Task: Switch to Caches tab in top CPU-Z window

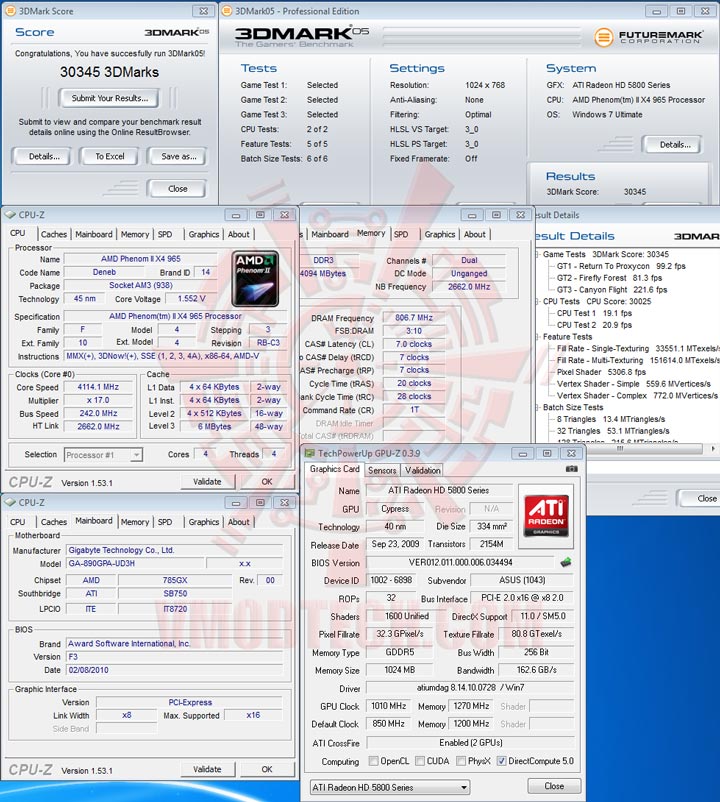Action: pyautogui.click(x=54, y=234)
